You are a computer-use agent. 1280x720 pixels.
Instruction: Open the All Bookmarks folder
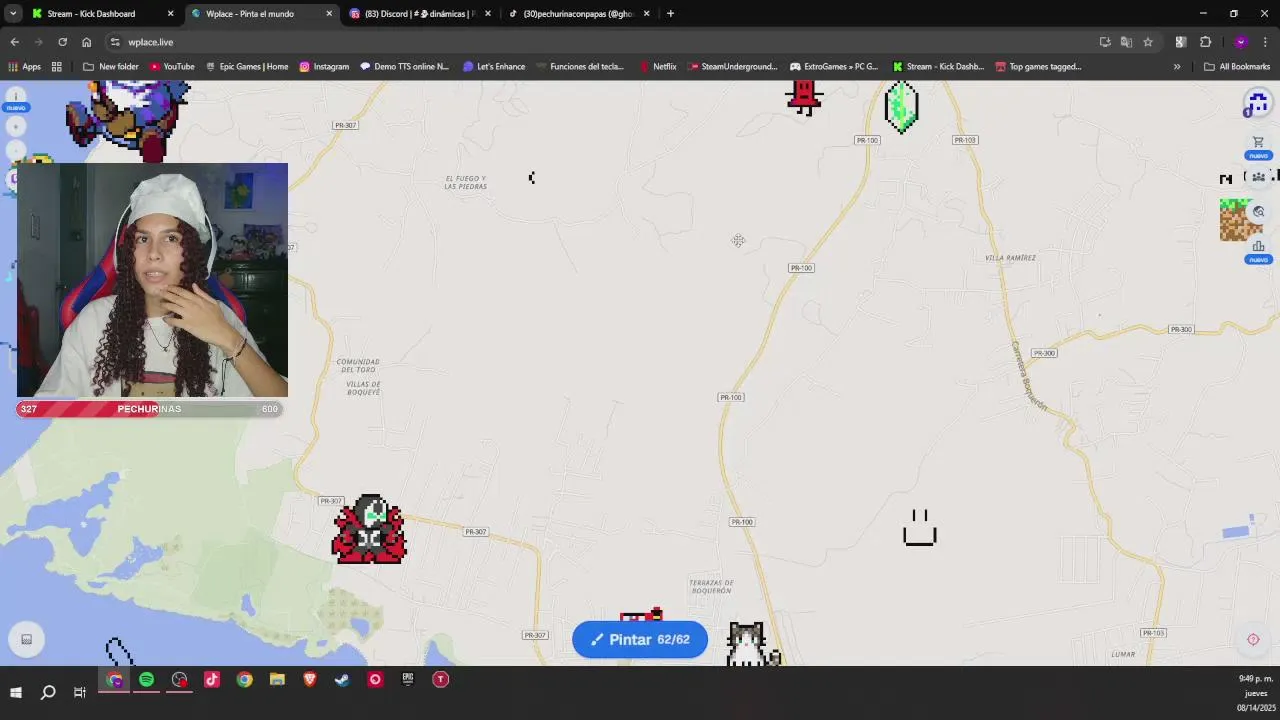point(1237,67)
